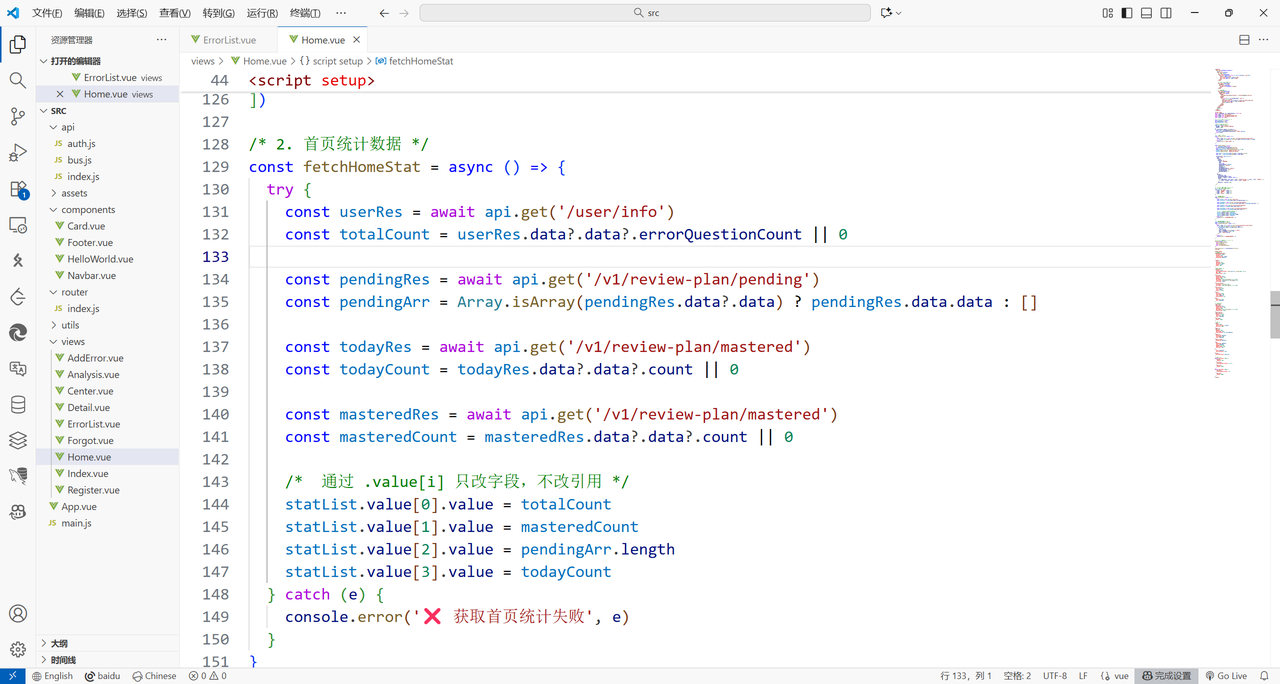The width and height of the screenshot is (1280, 684).
Task: Click the src command center search box
Action: 645,13
